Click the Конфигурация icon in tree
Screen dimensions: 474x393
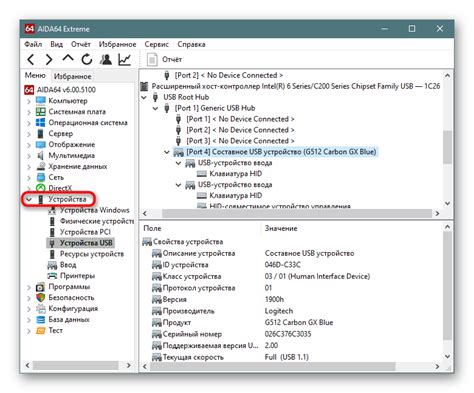point(40,309)
